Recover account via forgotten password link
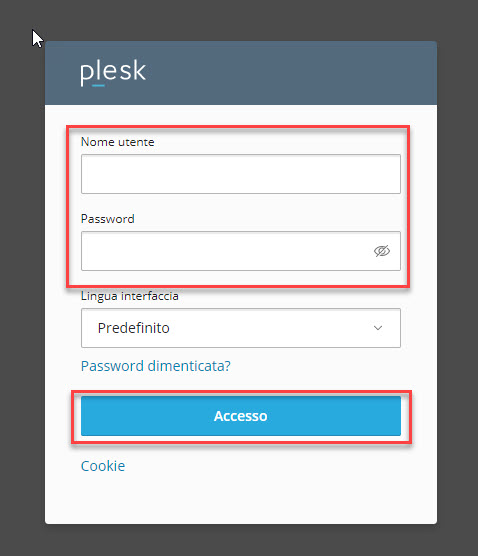Image resolution: width=478 pixels, height=556 pixels. tap(156, 366)
